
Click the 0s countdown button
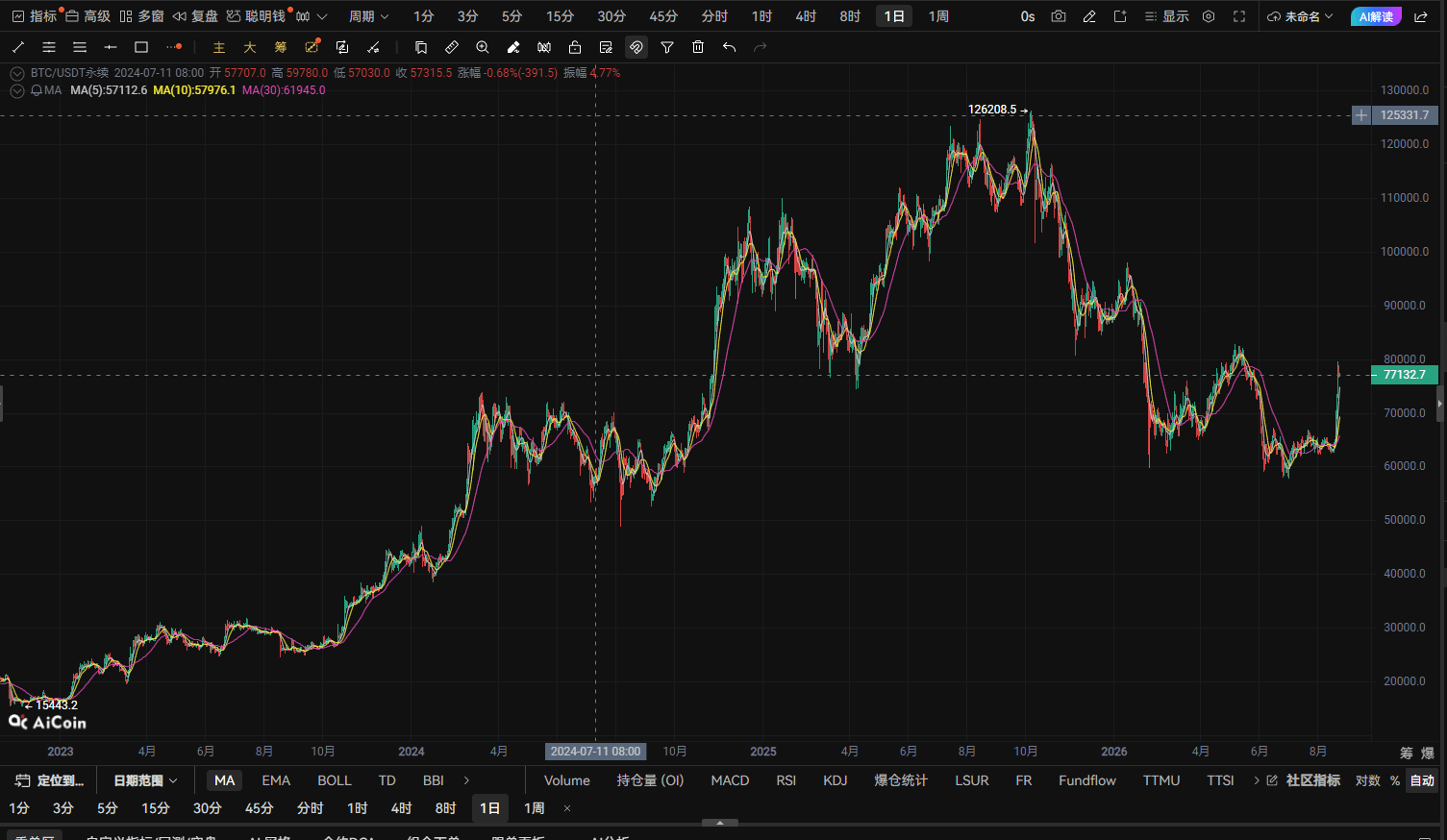point(1028,16)
